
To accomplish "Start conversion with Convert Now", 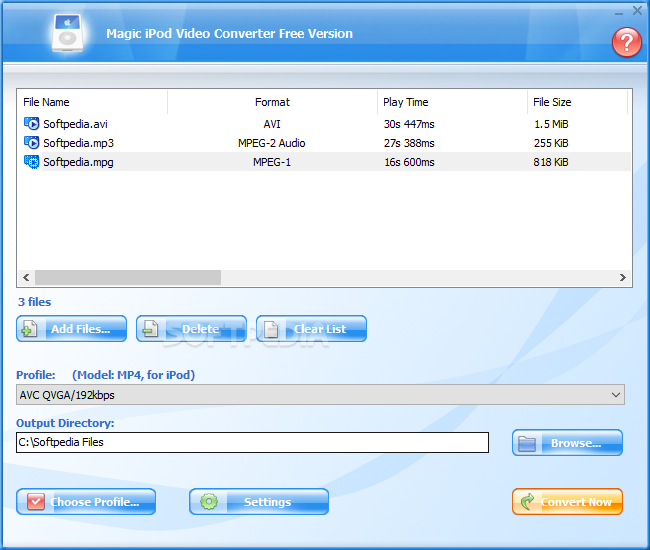I will (567, 502).
